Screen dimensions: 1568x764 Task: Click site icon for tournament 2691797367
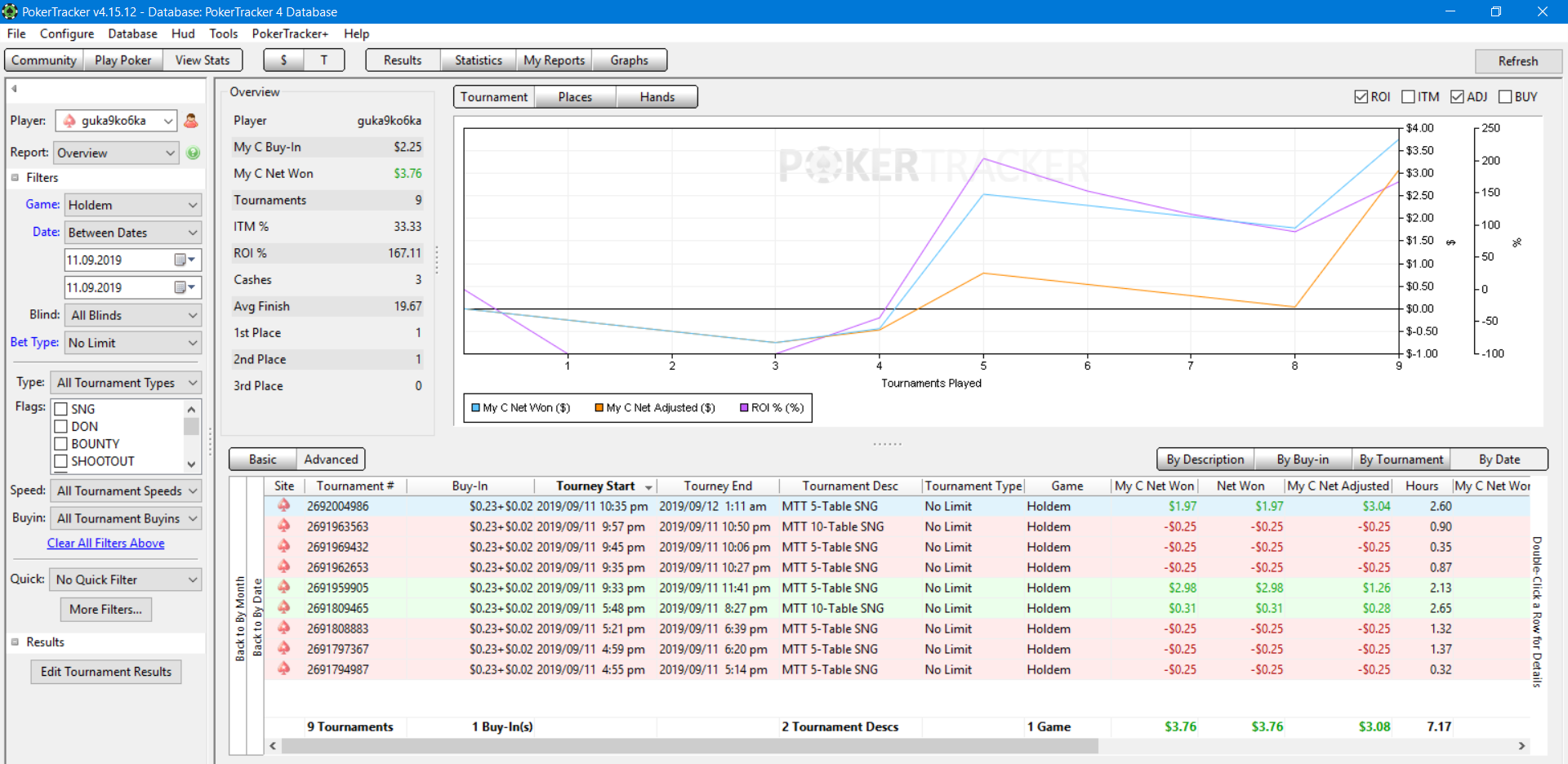pos(284,649)
